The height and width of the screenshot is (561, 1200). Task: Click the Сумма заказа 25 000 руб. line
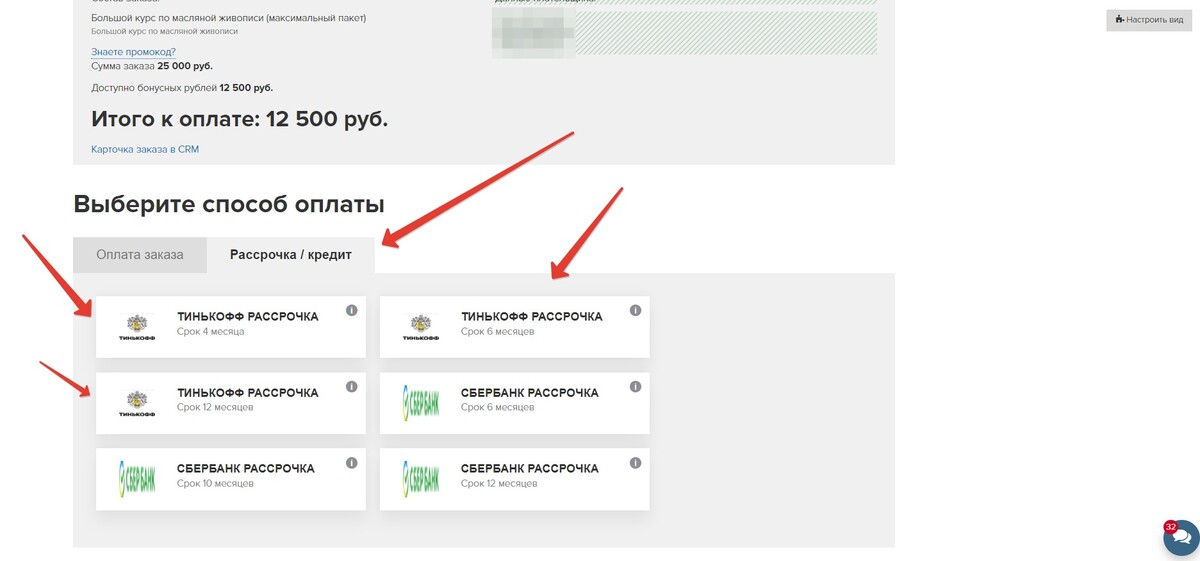pyautogui.click(x=152, y=66)
